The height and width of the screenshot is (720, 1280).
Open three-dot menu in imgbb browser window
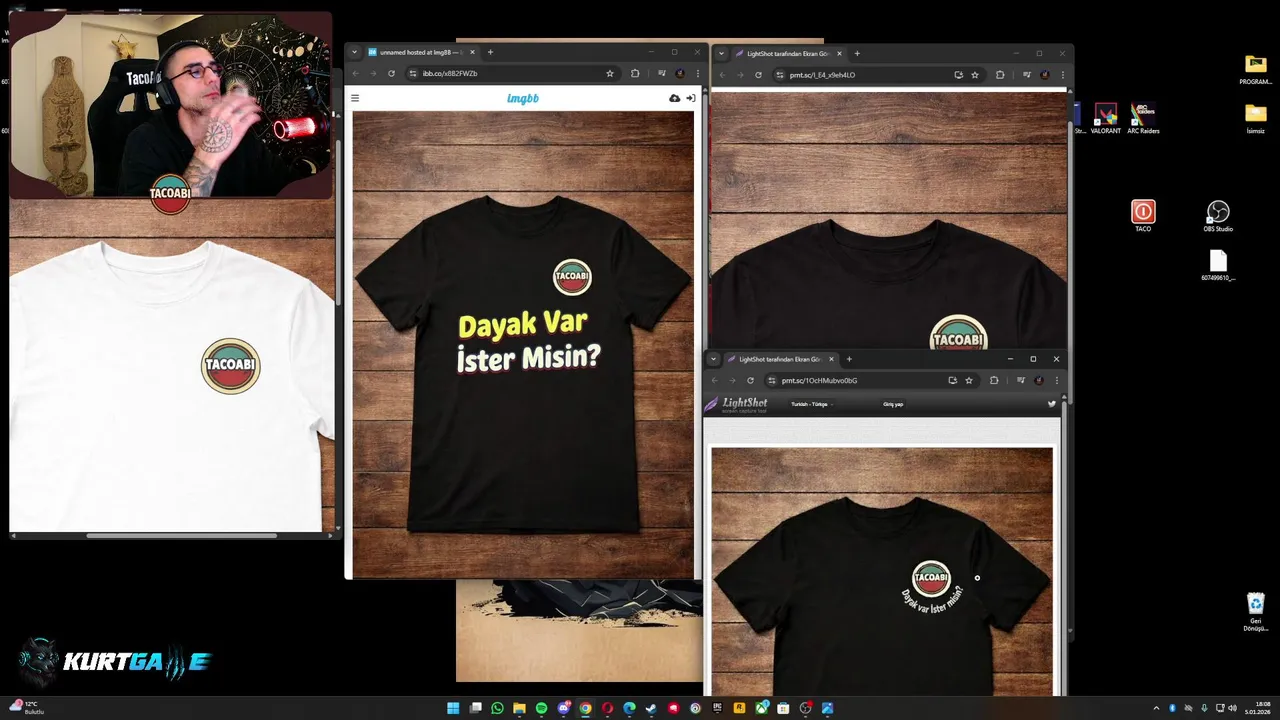(697, 73)
